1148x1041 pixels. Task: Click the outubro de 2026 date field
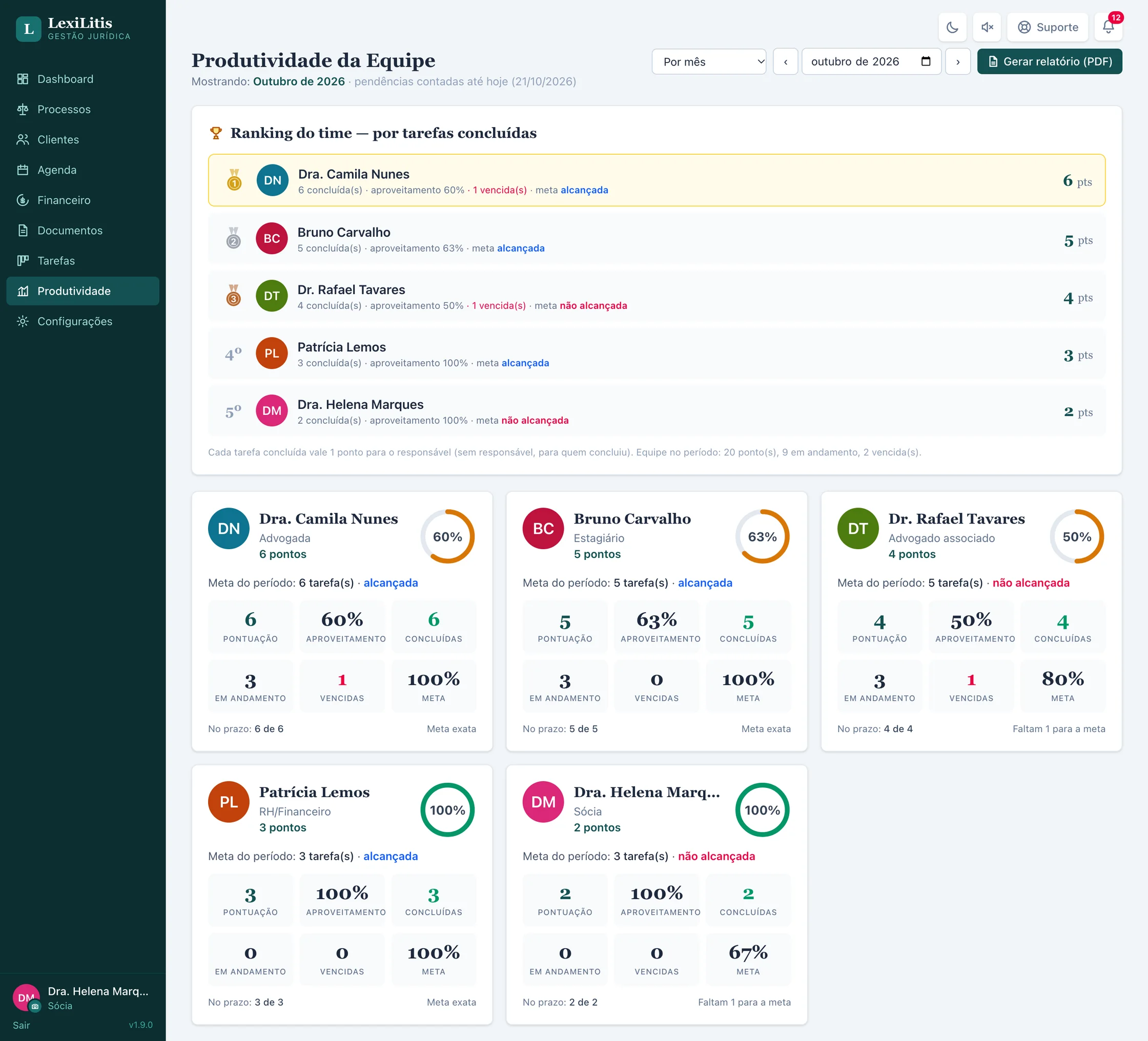[x=871, y=61]
